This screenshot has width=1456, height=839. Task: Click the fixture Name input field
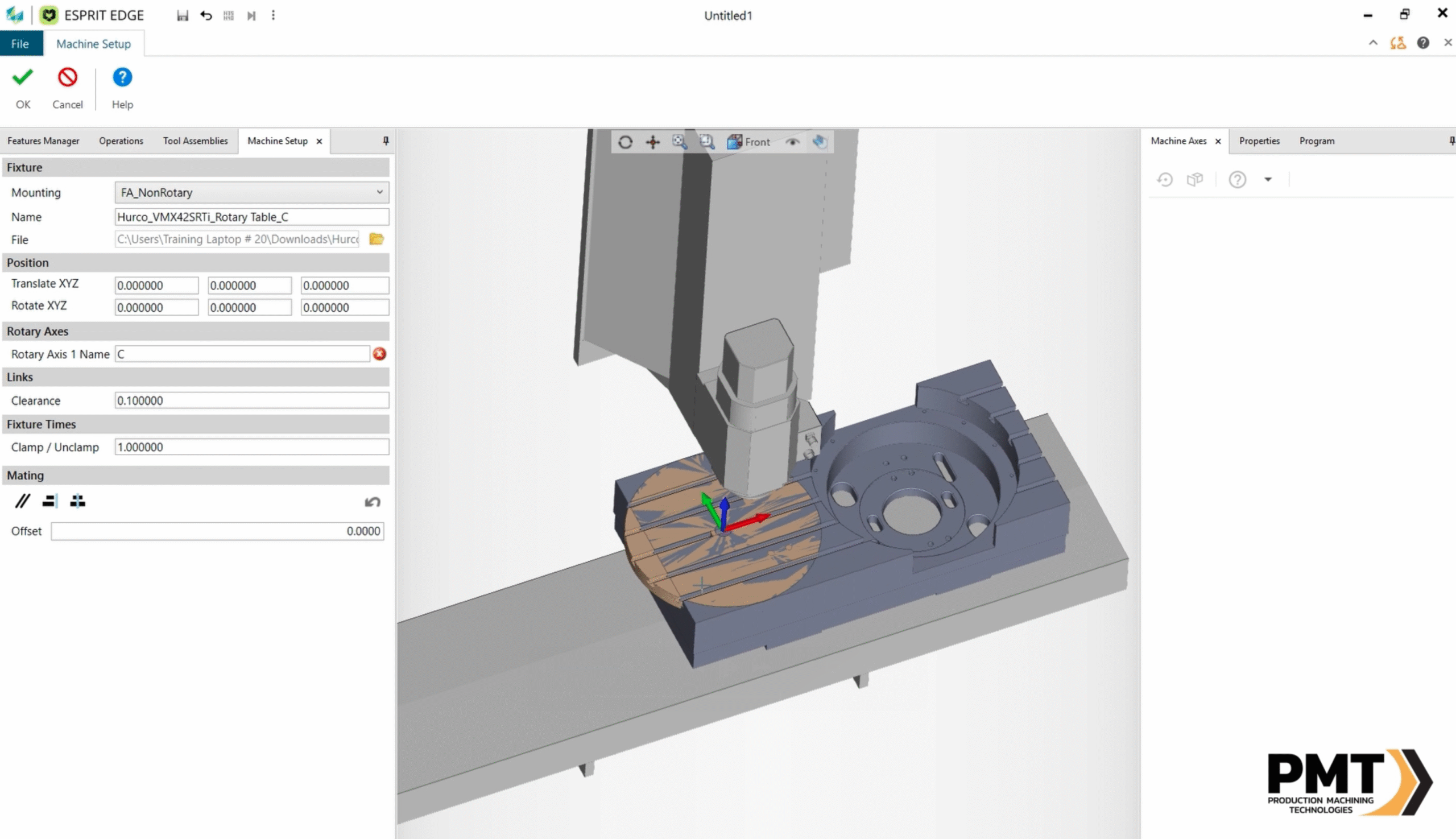pos(252,217)
